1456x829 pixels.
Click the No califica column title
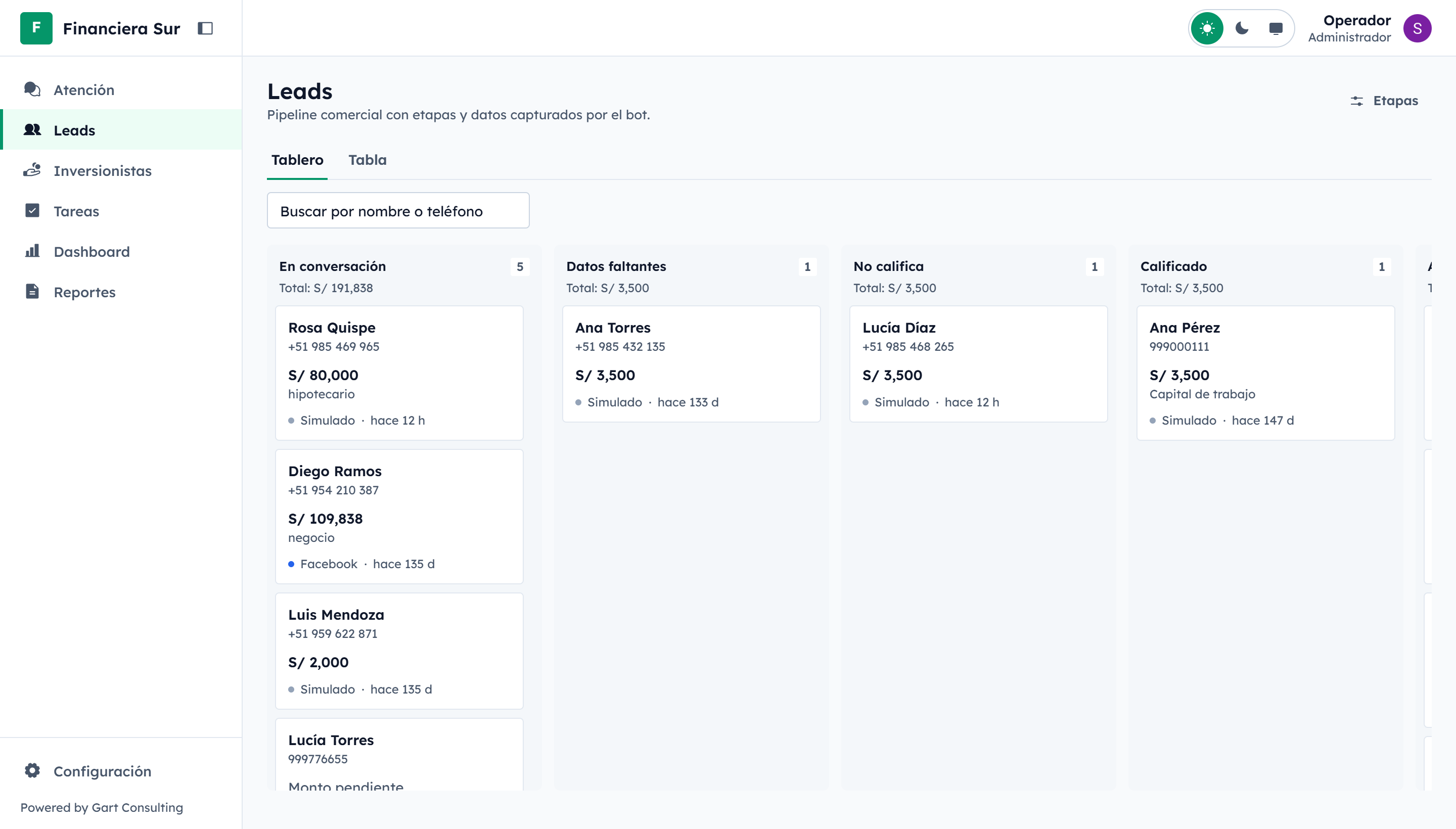pos(888,266)
